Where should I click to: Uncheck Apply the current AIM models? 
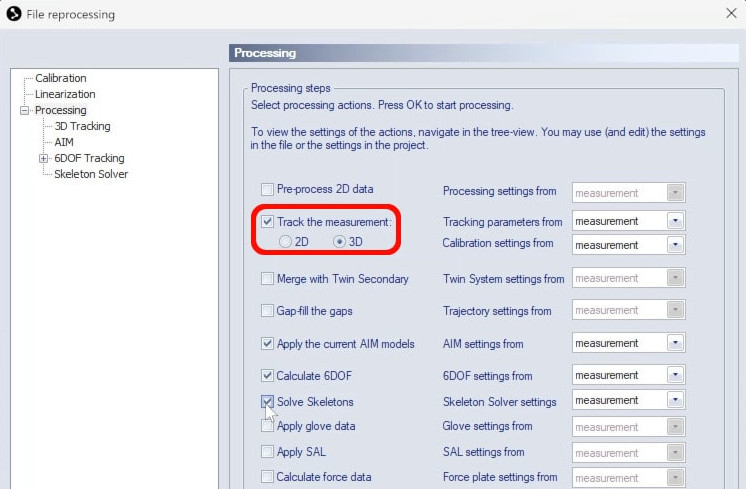pyautogui.click(x=267, y=344)
